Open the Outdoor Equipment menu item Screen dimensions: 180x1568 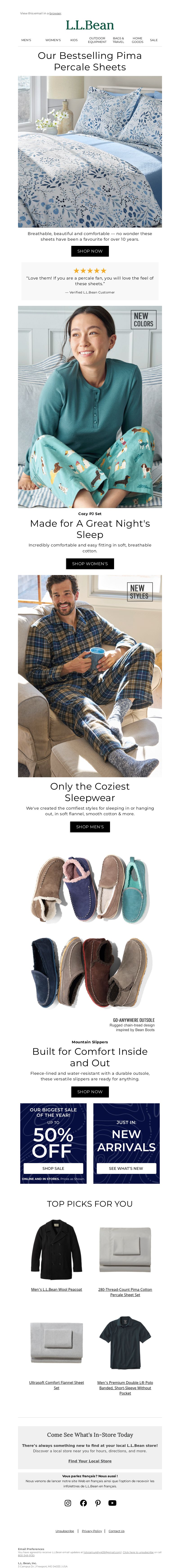coord(97,40)
